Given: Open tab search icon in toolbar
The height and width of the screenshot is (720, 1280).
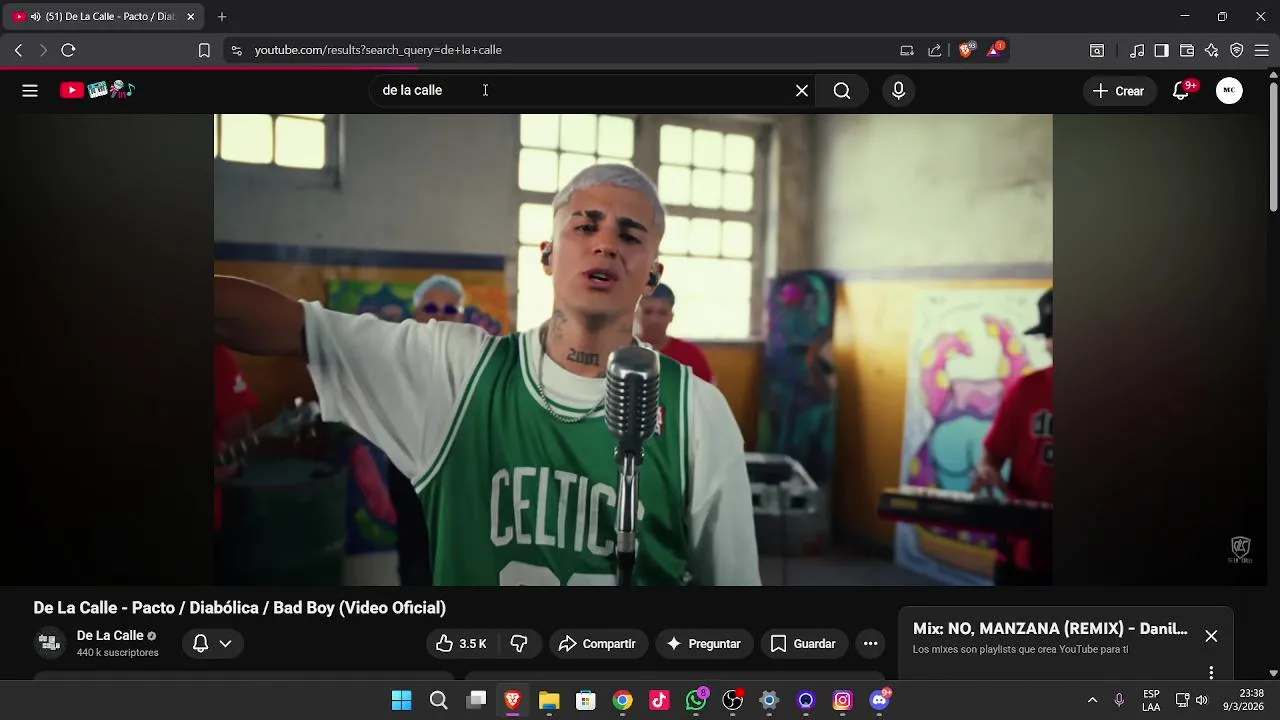Looking at the screenshot, I should [1097, 50].
